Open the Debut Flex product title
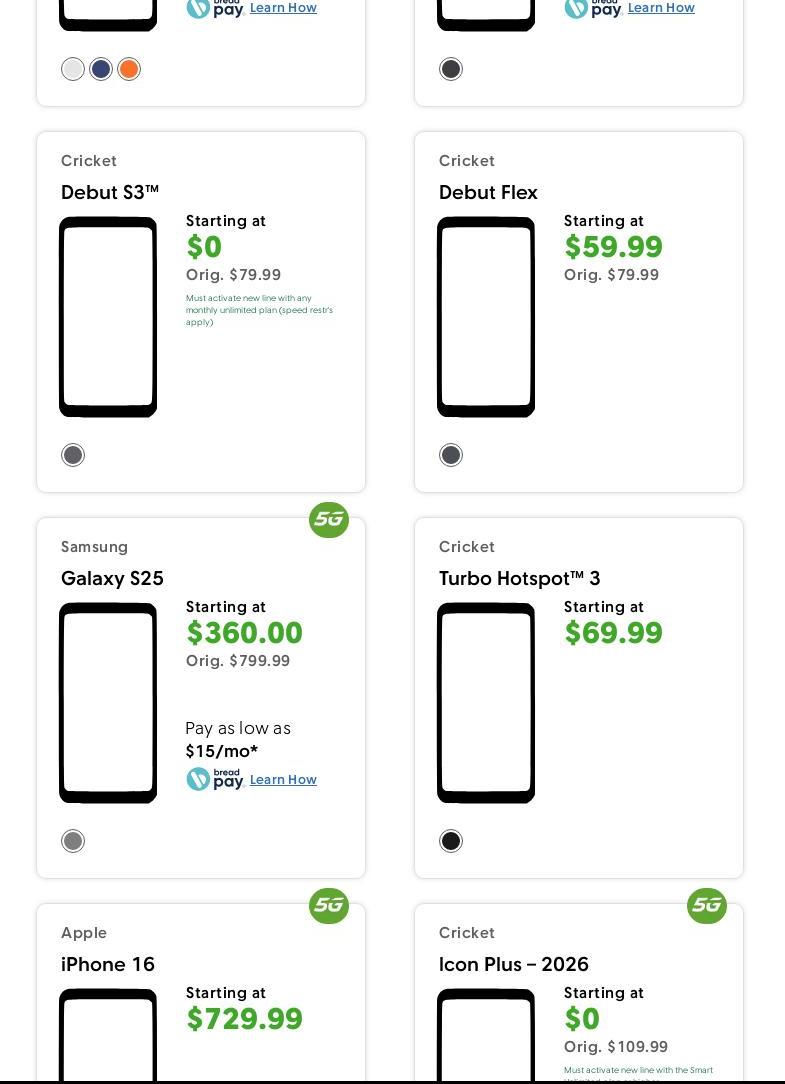785x1084 pixels. point(488,192)
